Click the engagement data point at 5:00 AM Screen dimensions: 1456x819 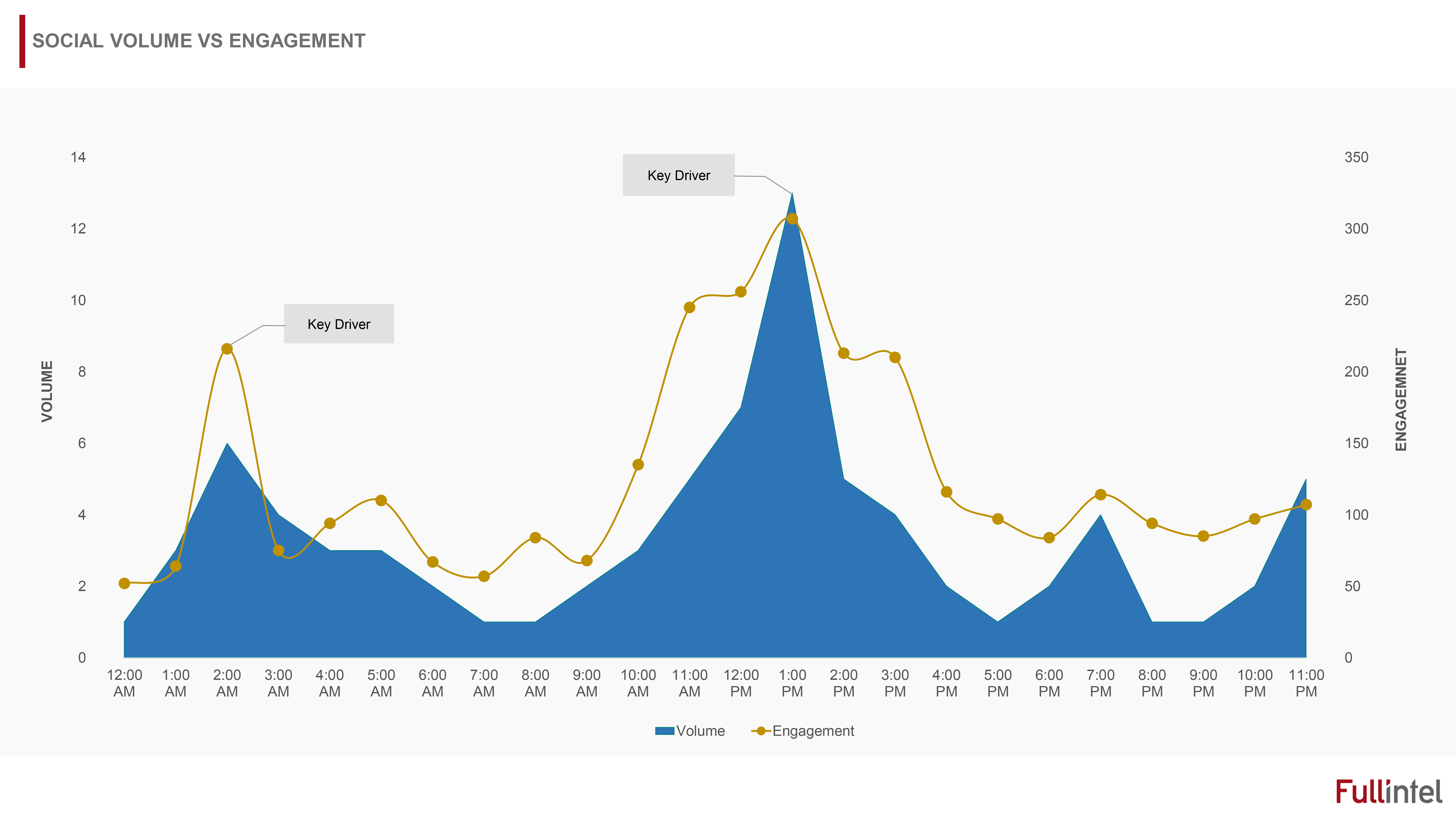click(381, 500)
